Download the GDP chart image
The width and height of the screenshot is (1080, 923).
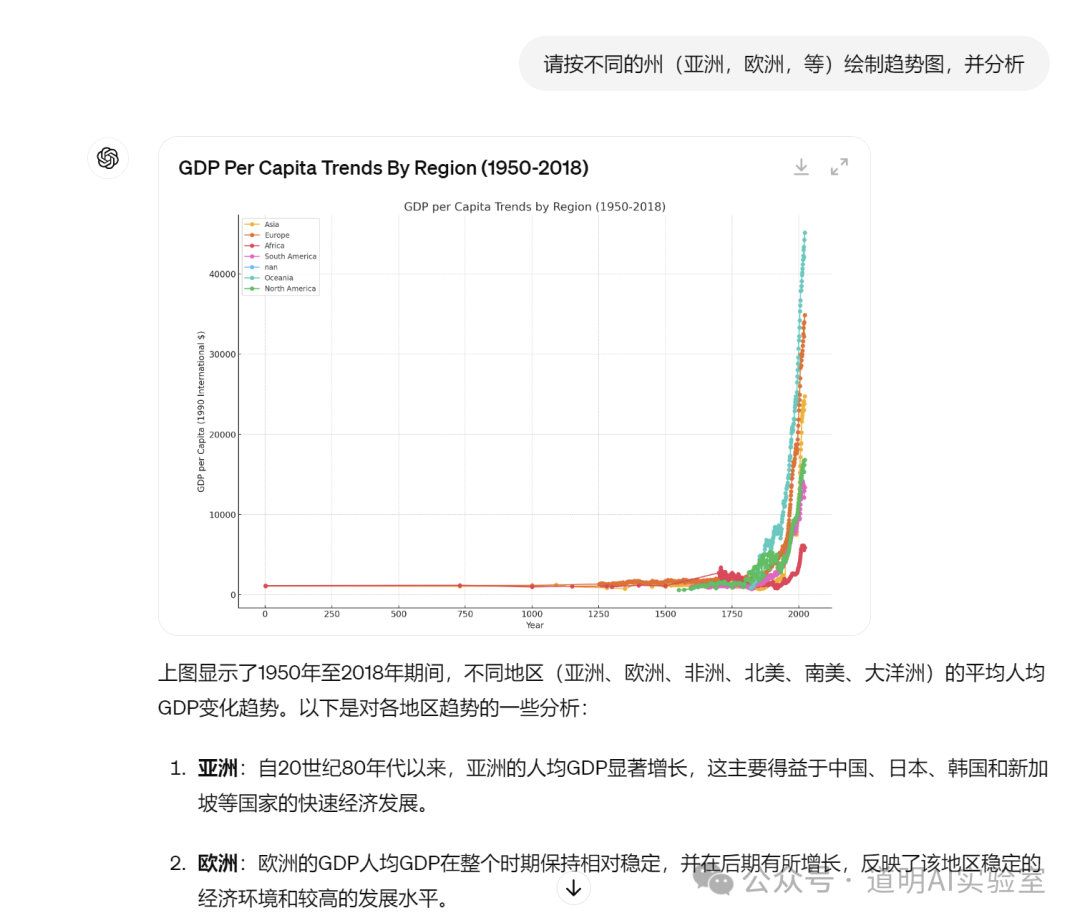coord(801,167)
